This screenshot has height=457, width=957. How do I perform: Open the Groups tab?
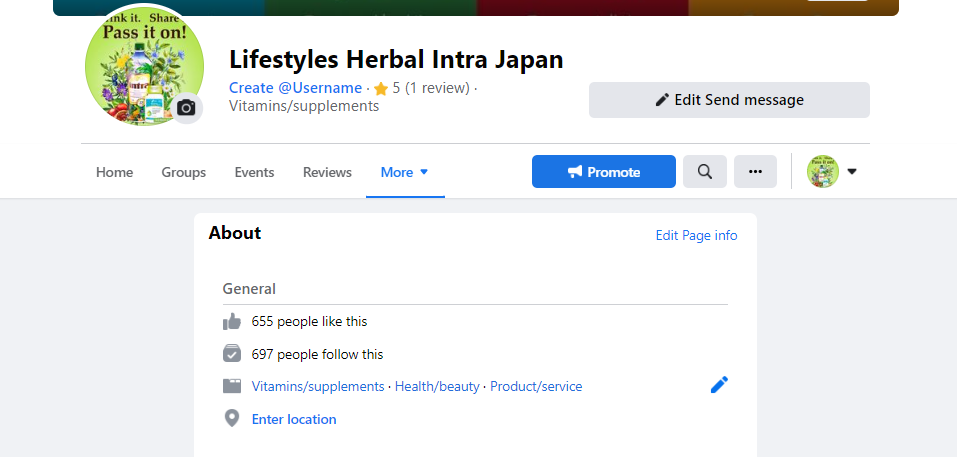click(x=184, y=172)
